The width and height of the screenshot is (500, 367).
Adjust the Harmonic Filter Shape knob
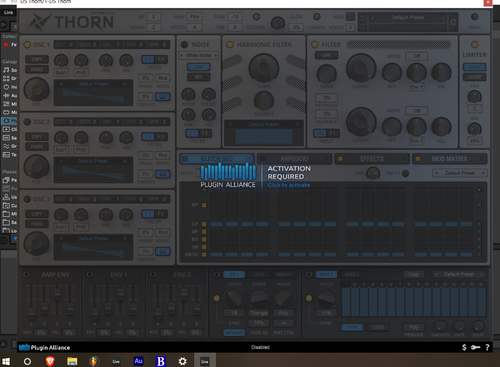[x=264, y=68]
